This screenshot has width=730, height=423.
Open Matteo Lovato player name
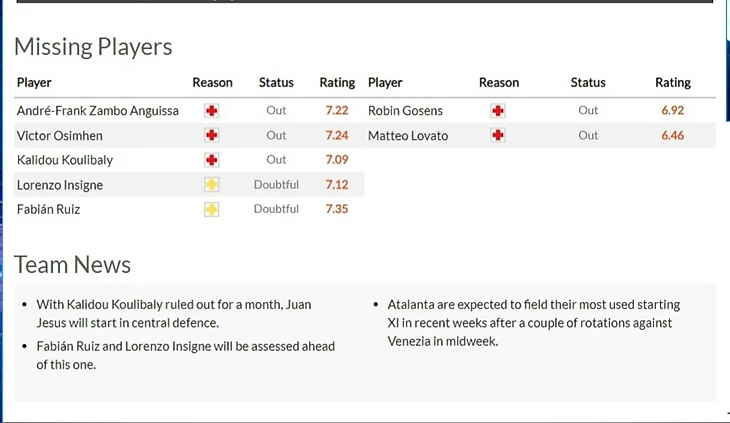click(408, 135)
